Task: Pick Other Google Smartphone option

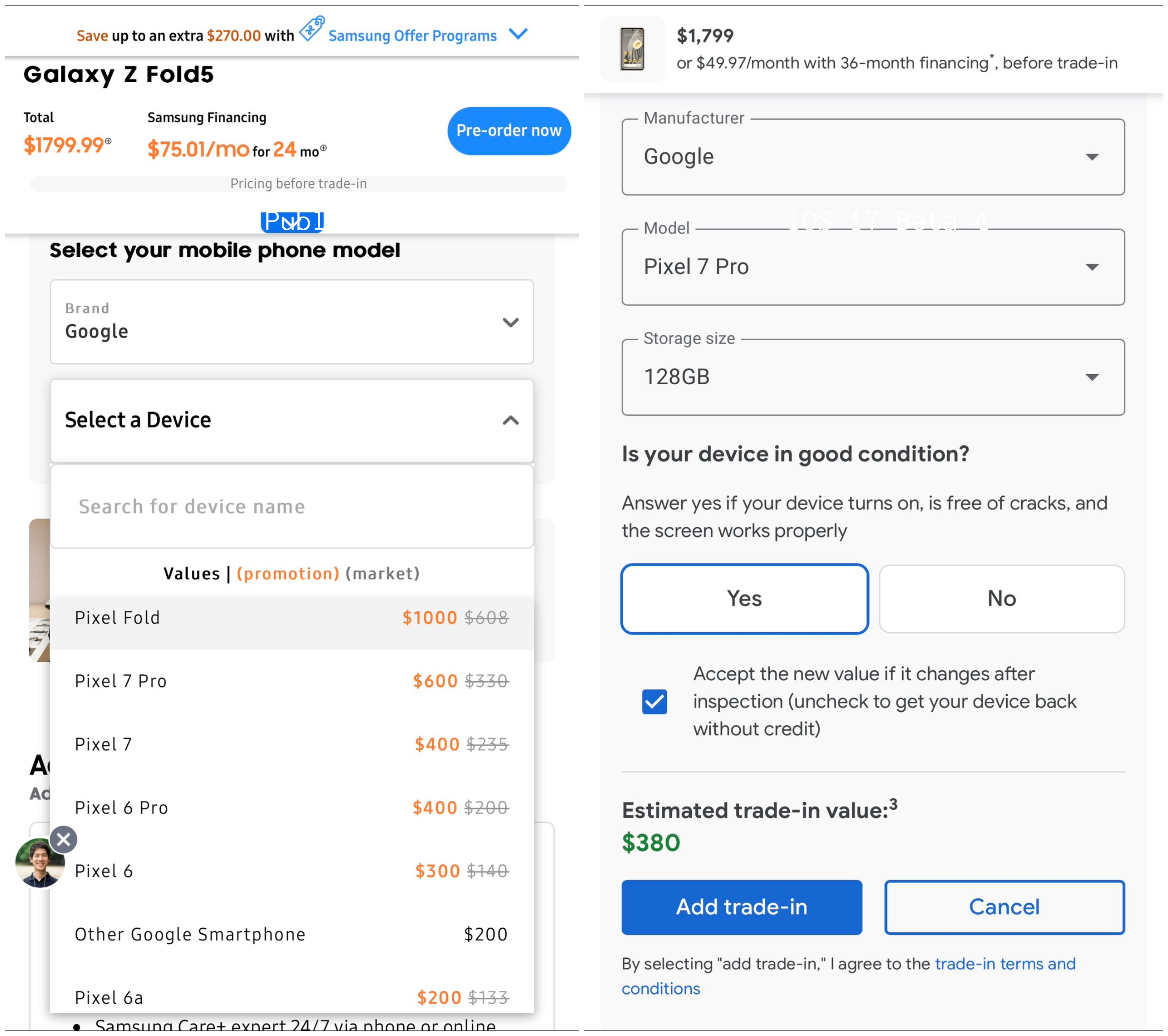Action: coord(291,934)
